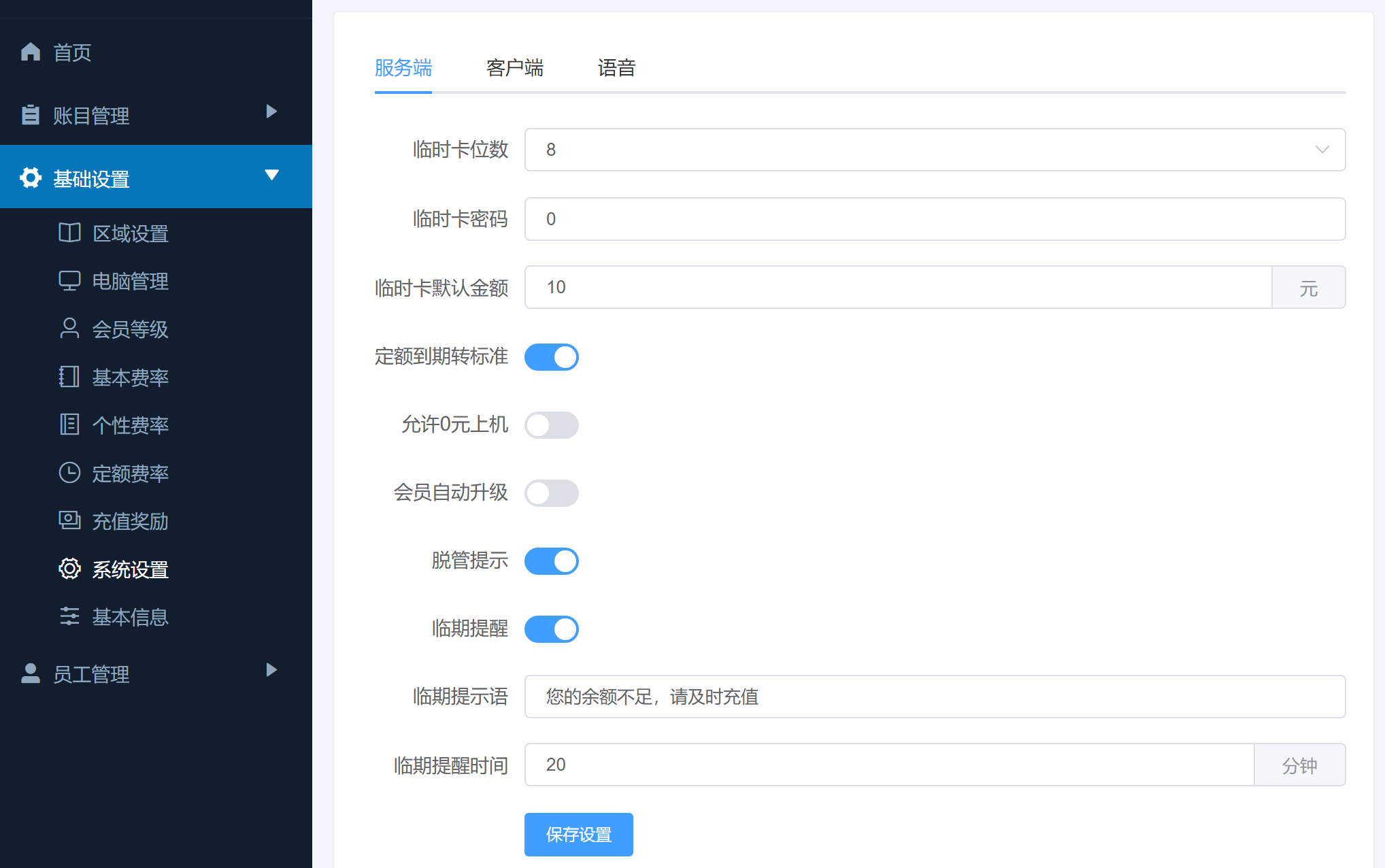
Task: Click the 临期提示语 text field
Action: tap(935, 697)
